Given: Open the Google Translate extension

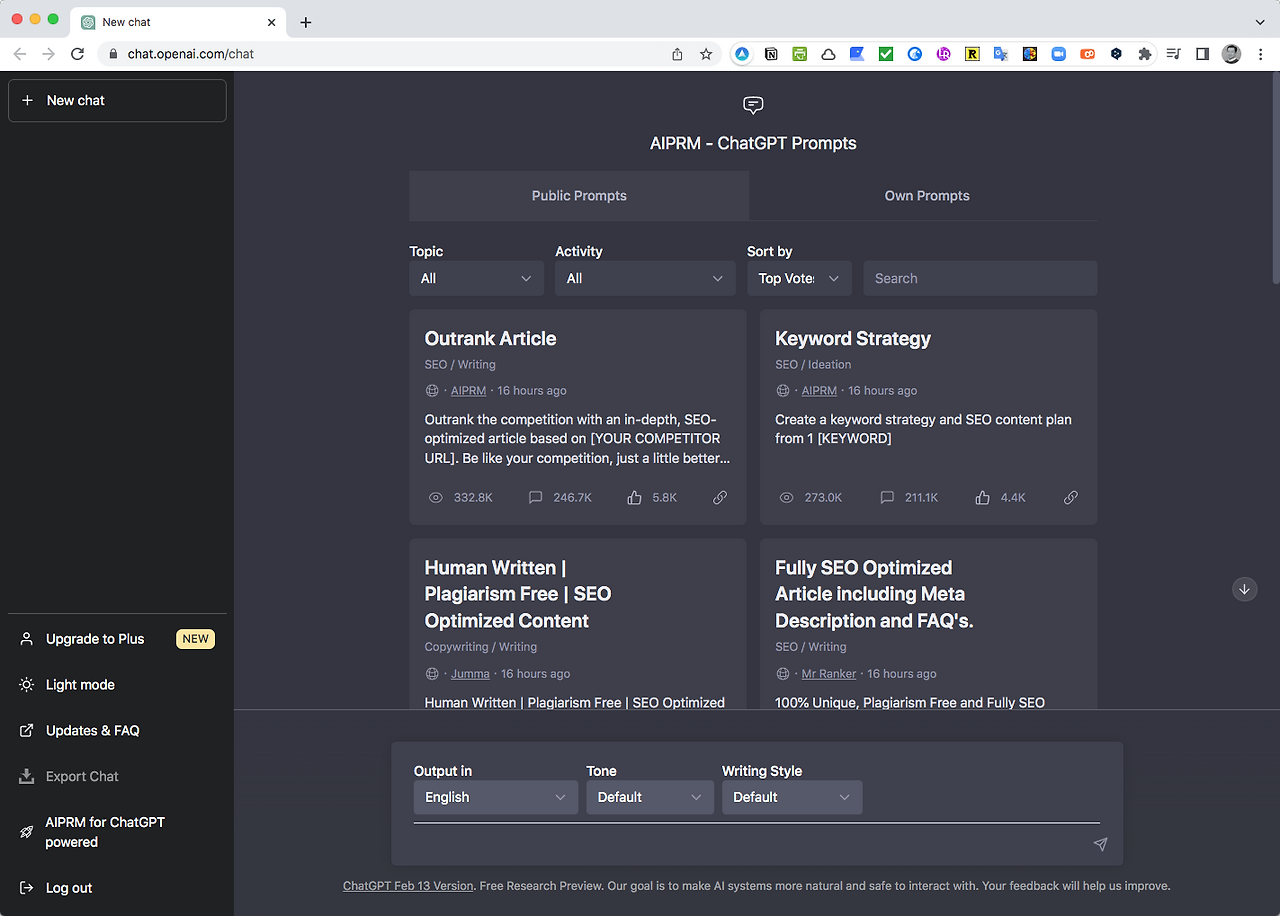Looking at the screenshot, I should point(1000,54).
